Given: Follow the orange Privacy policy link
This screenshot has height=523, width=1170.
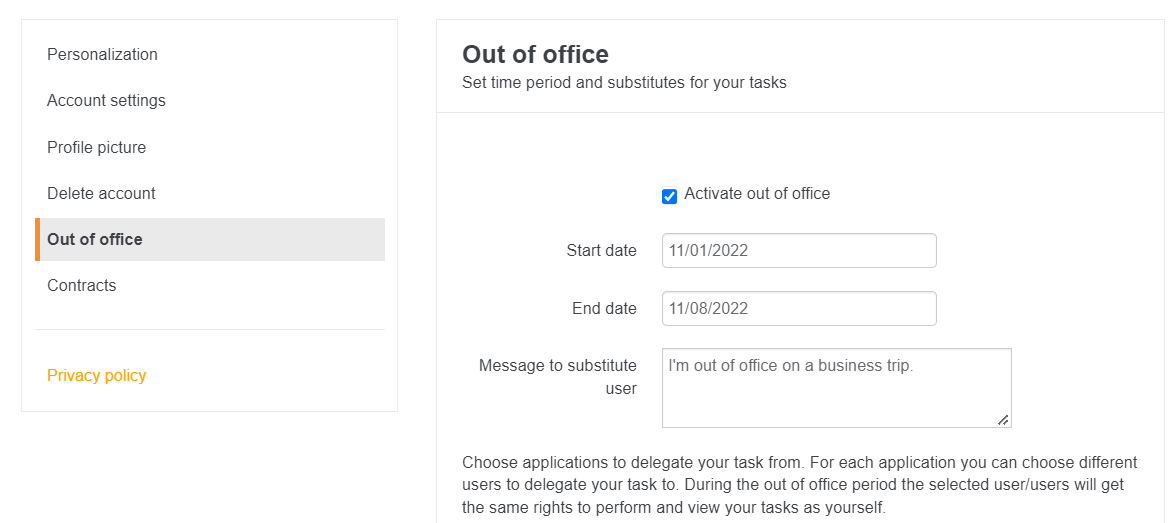Looking at the screenshot, I should click(96, 375).
